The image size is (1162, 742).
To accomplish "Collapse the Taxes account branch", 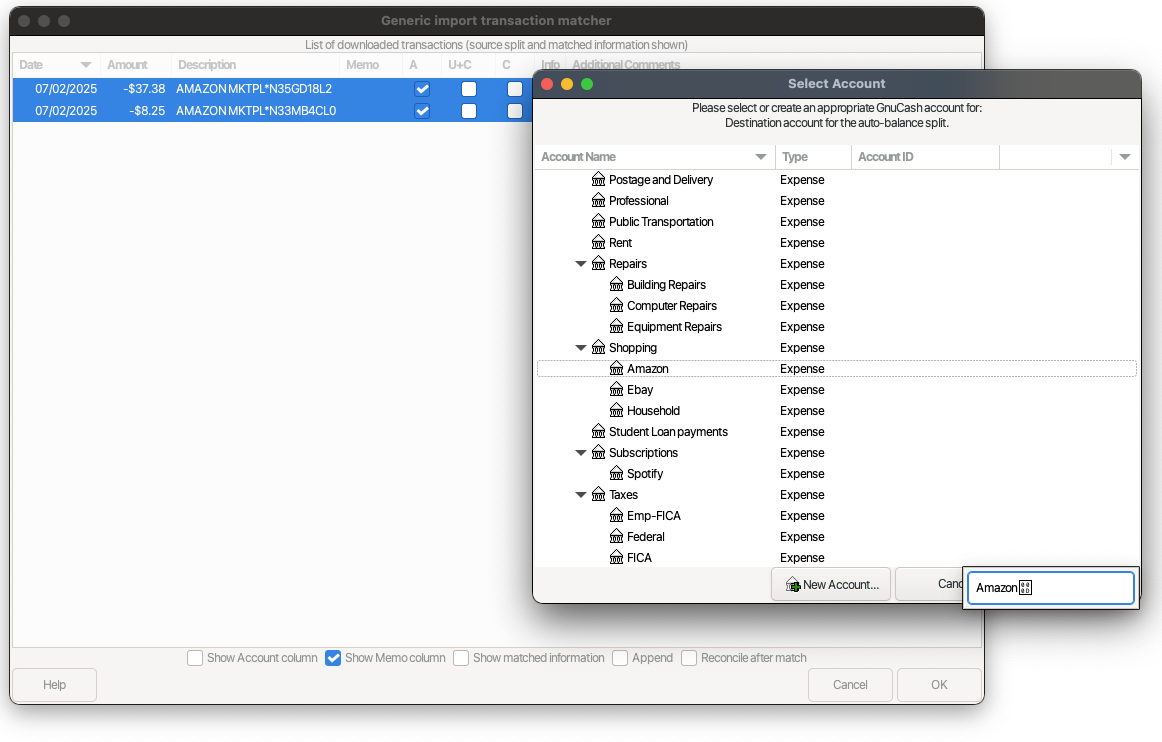I will point(581,495).
